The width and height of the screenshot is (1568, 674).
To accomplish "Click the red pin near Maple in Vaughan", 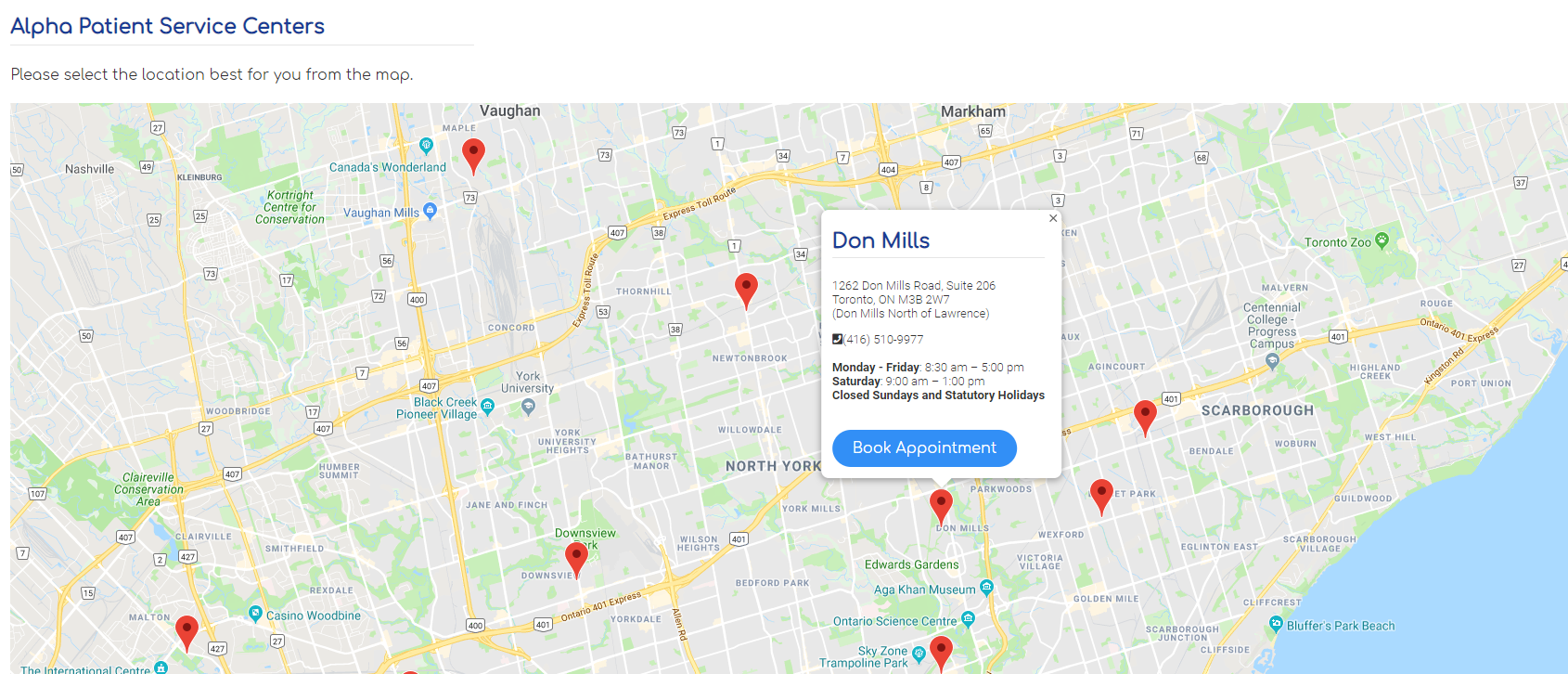I will point(473,156).
